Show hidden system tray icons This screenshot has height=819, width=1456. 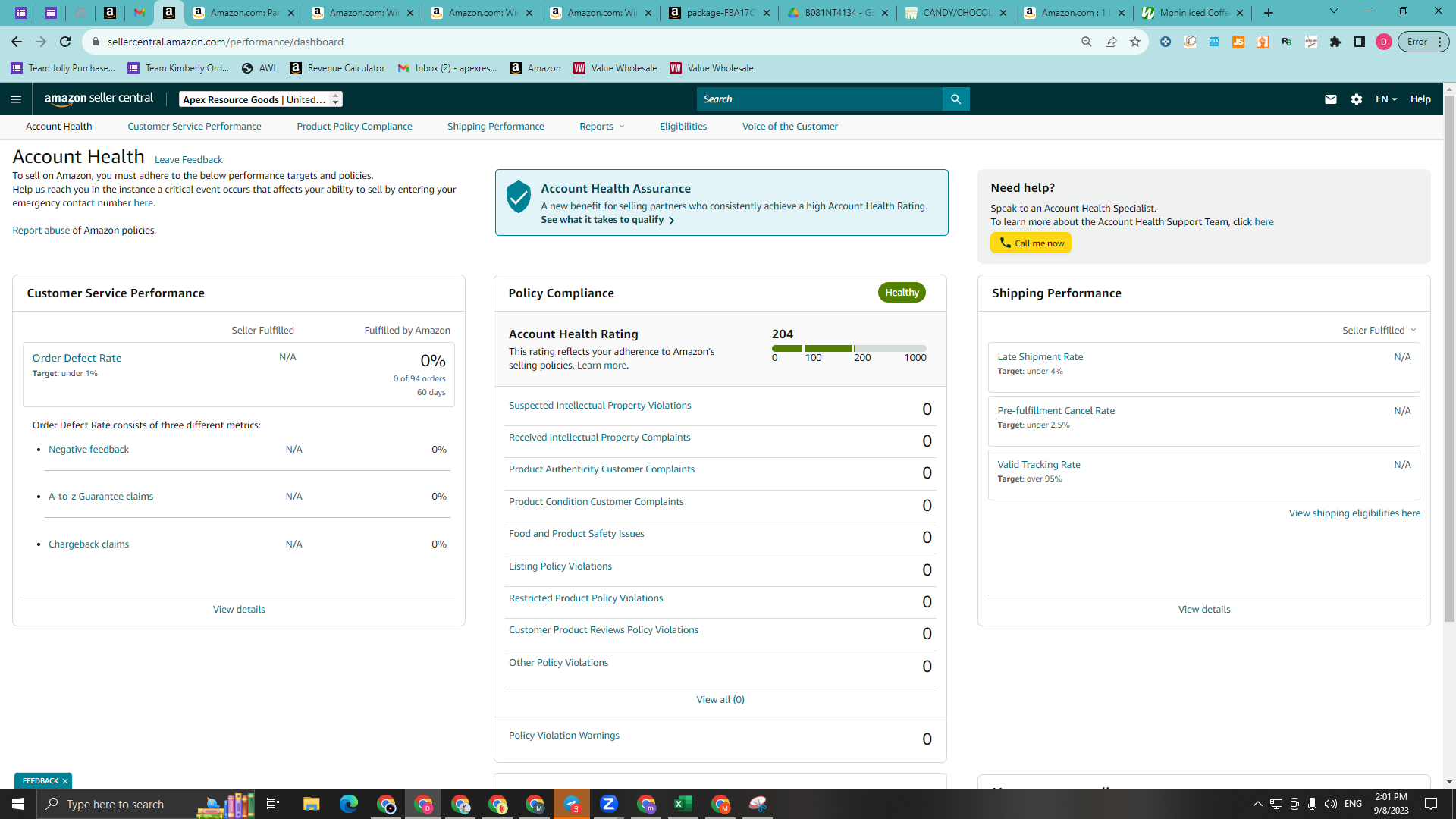[x=1257, y=804]
